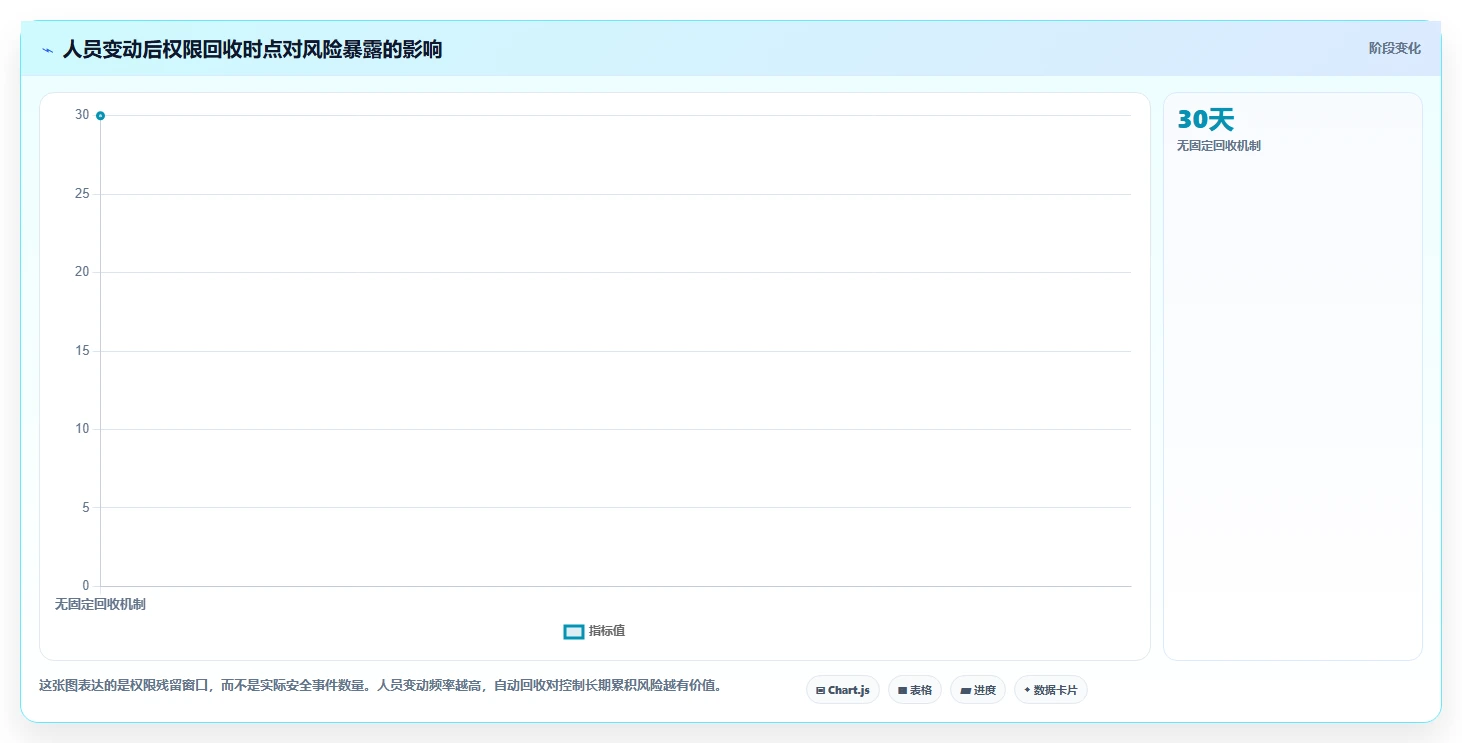
Task: Click the 指标值 legend color box
Action: pos(574,632)
